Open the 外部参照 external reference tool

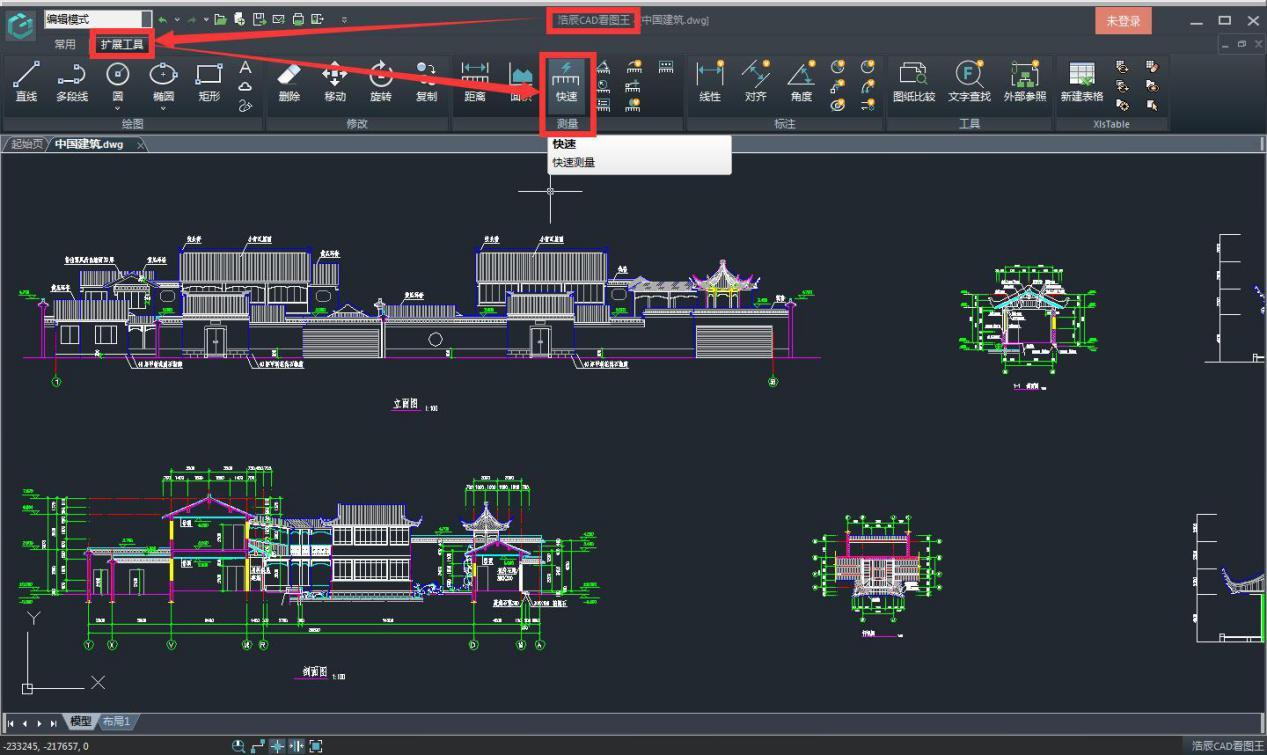[1025, 82]
